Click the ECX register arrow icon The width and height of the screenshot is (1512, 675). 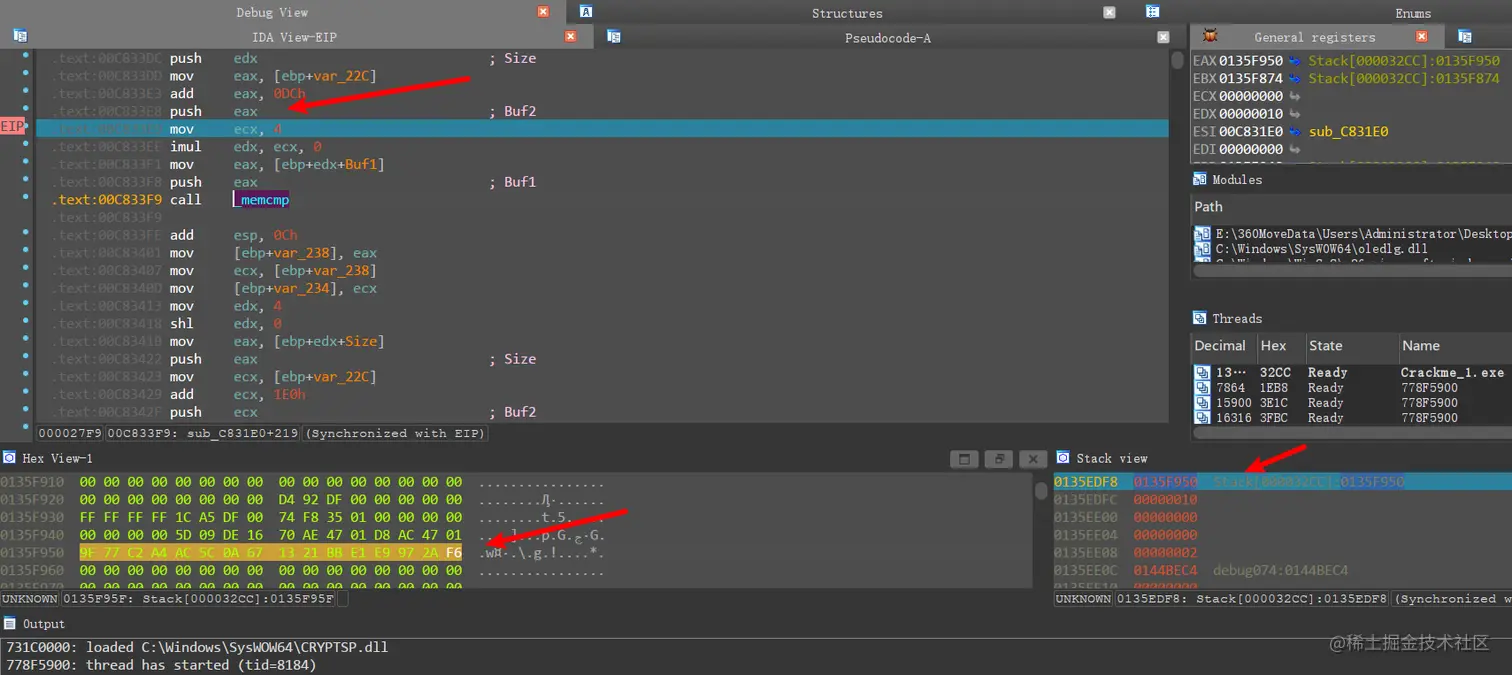point(1296,96)
